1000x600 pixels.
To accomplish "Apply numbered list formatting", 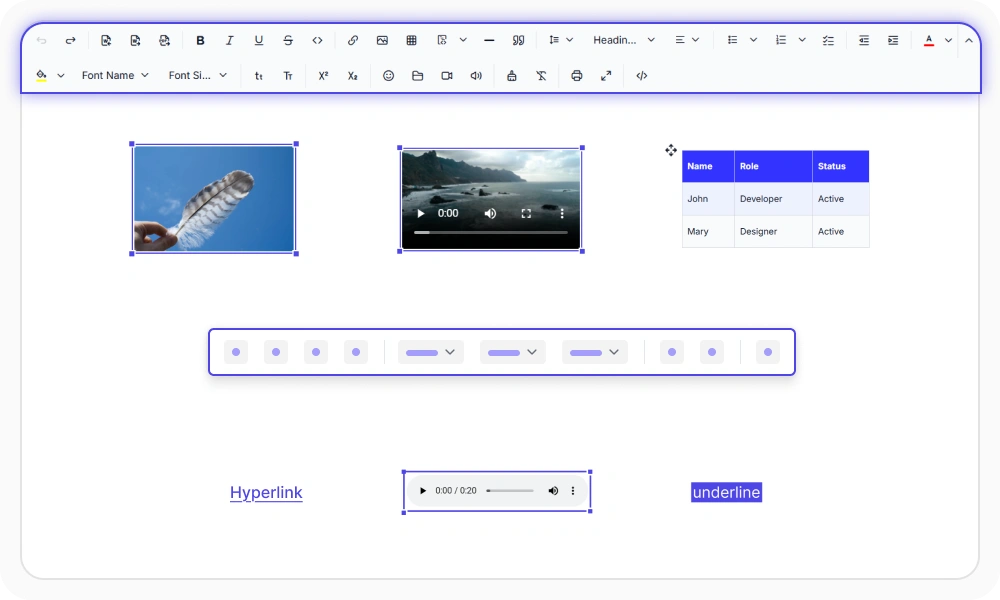I will coord(781,40).
